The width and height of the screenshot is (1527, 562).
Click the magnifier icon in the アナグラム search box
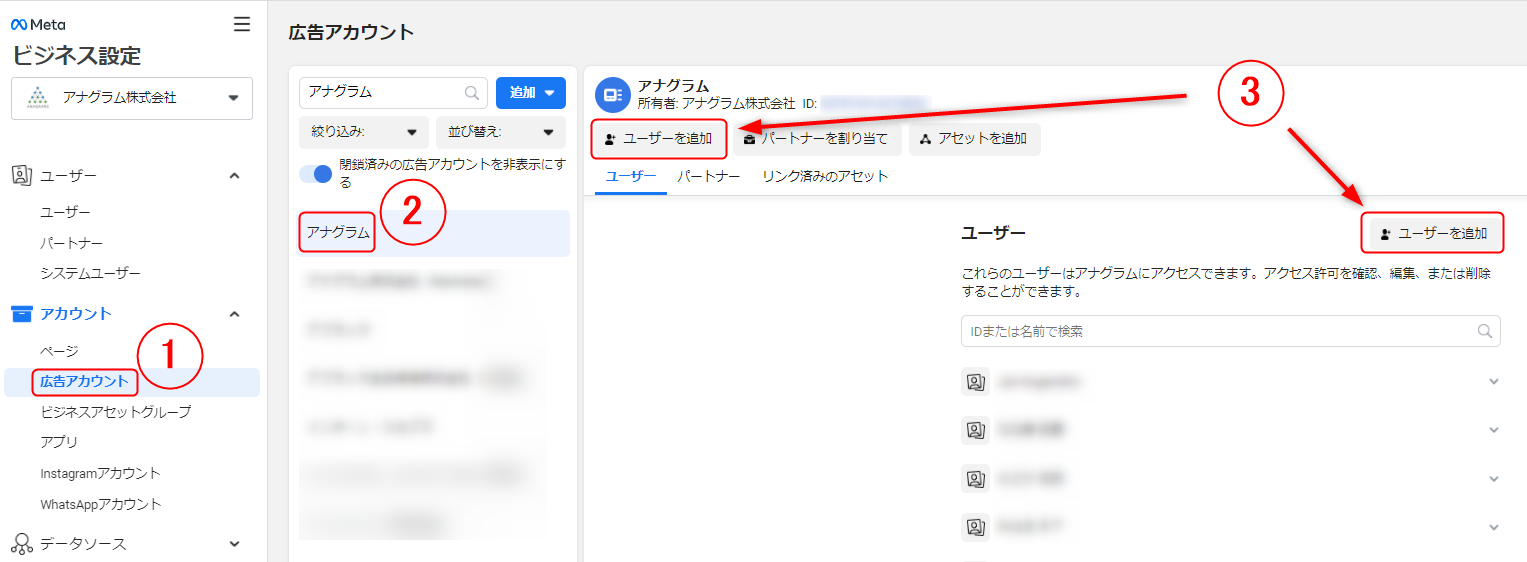pyautogui.click(x=471, y=92)
